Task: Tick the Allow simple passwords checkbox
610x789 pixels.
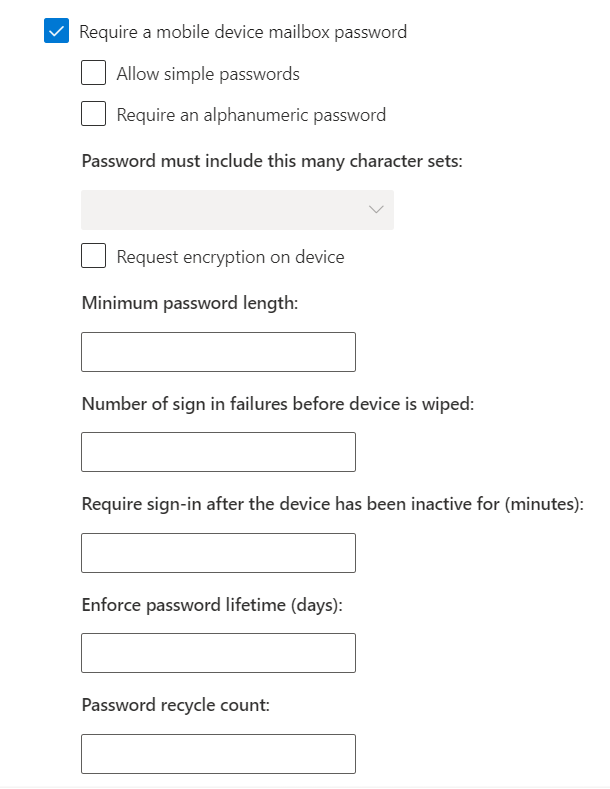Action: pos(94,73)
